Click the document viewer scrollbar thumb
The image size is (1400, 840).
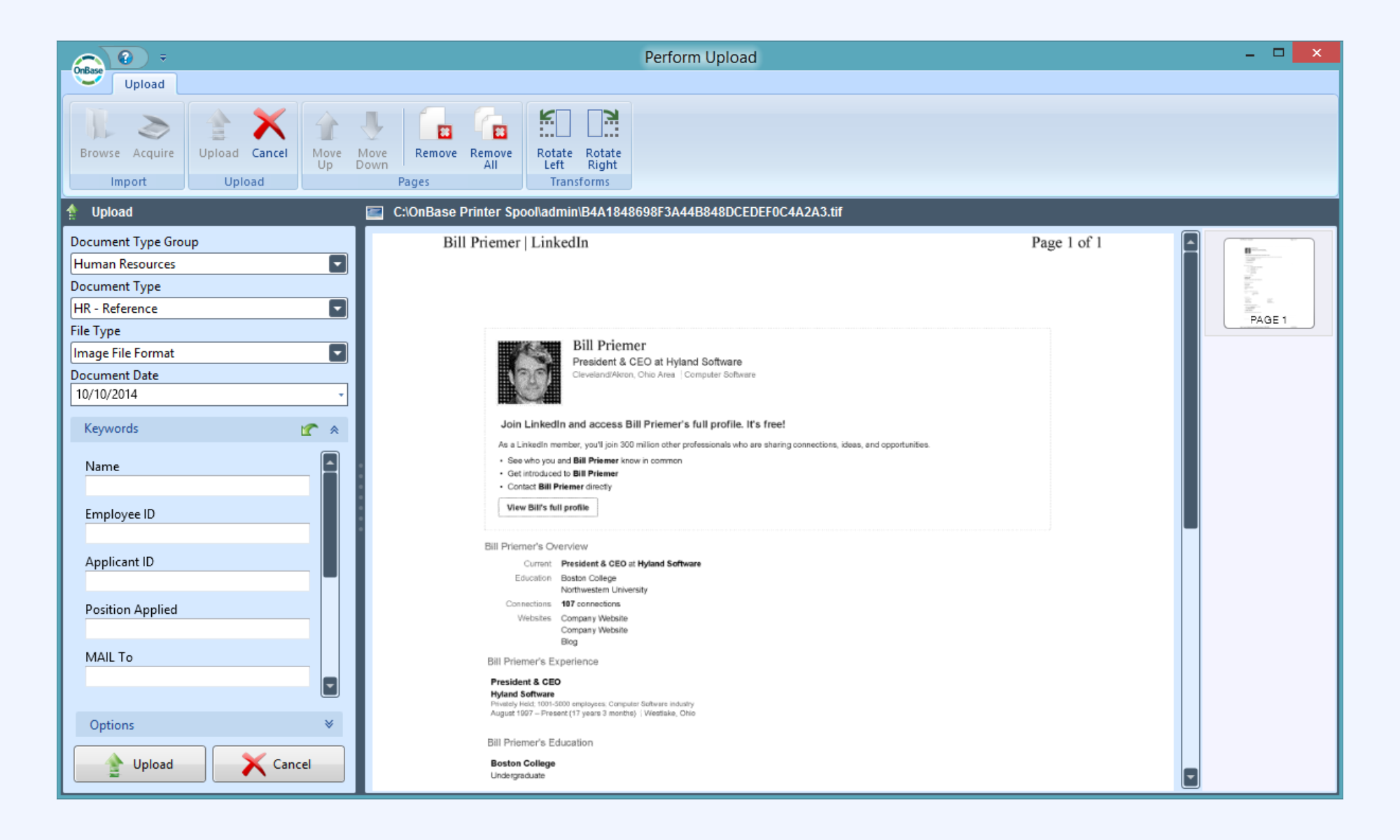1190,391
